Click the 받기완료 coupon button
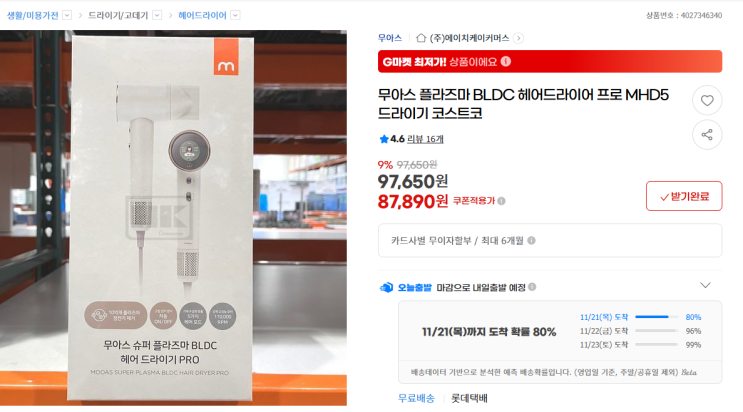743x412 pixels. click(684, 196)
